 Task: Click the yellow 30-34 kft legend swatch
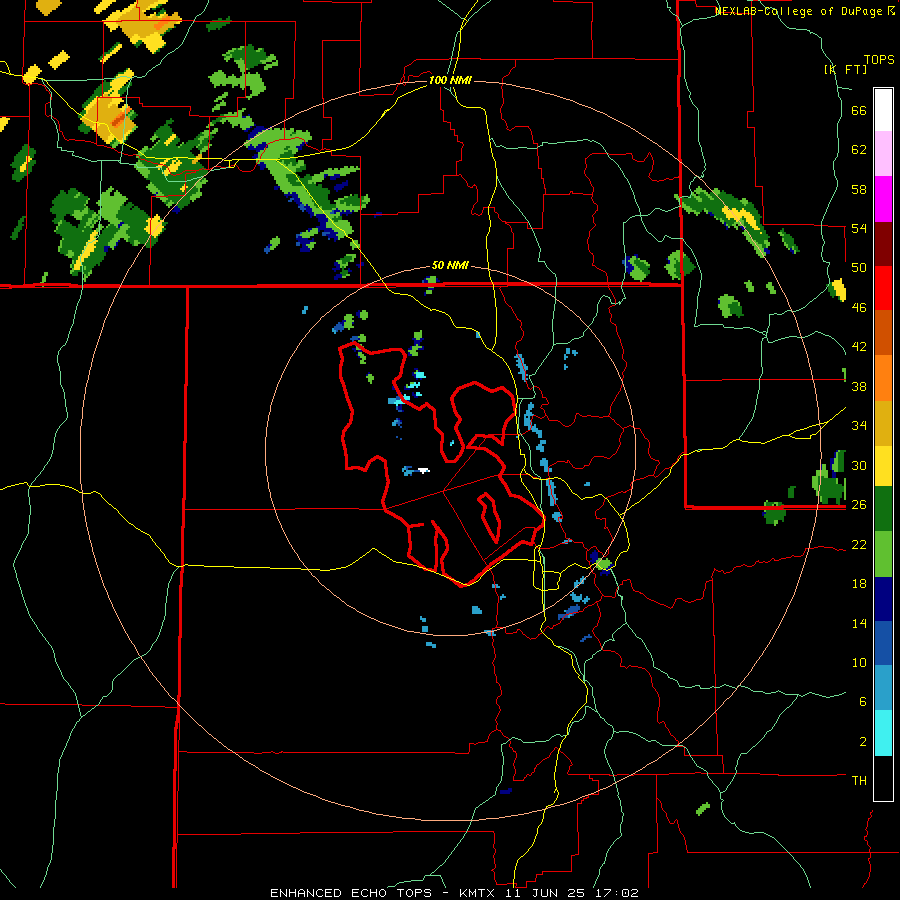pyautogui.click(x=883, y=466)
